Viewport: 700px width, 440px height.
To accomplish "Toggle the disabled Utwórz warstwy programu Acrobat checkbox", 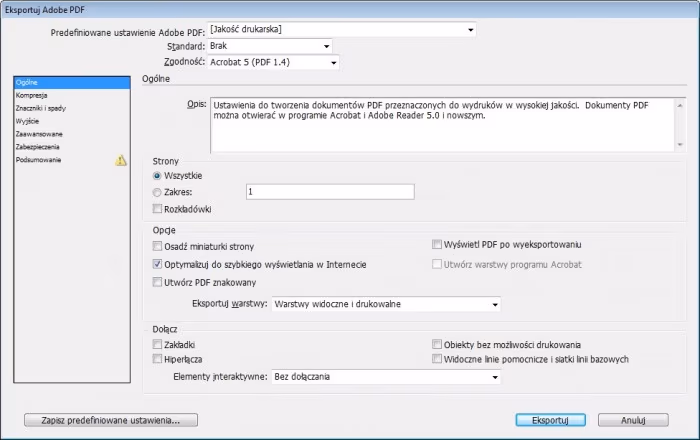I will (437, 264).
